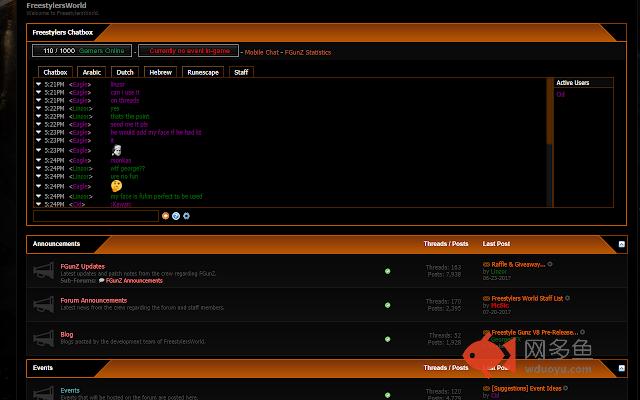
Task: Open arrow menu for "on threads" message
Action: 39,100
